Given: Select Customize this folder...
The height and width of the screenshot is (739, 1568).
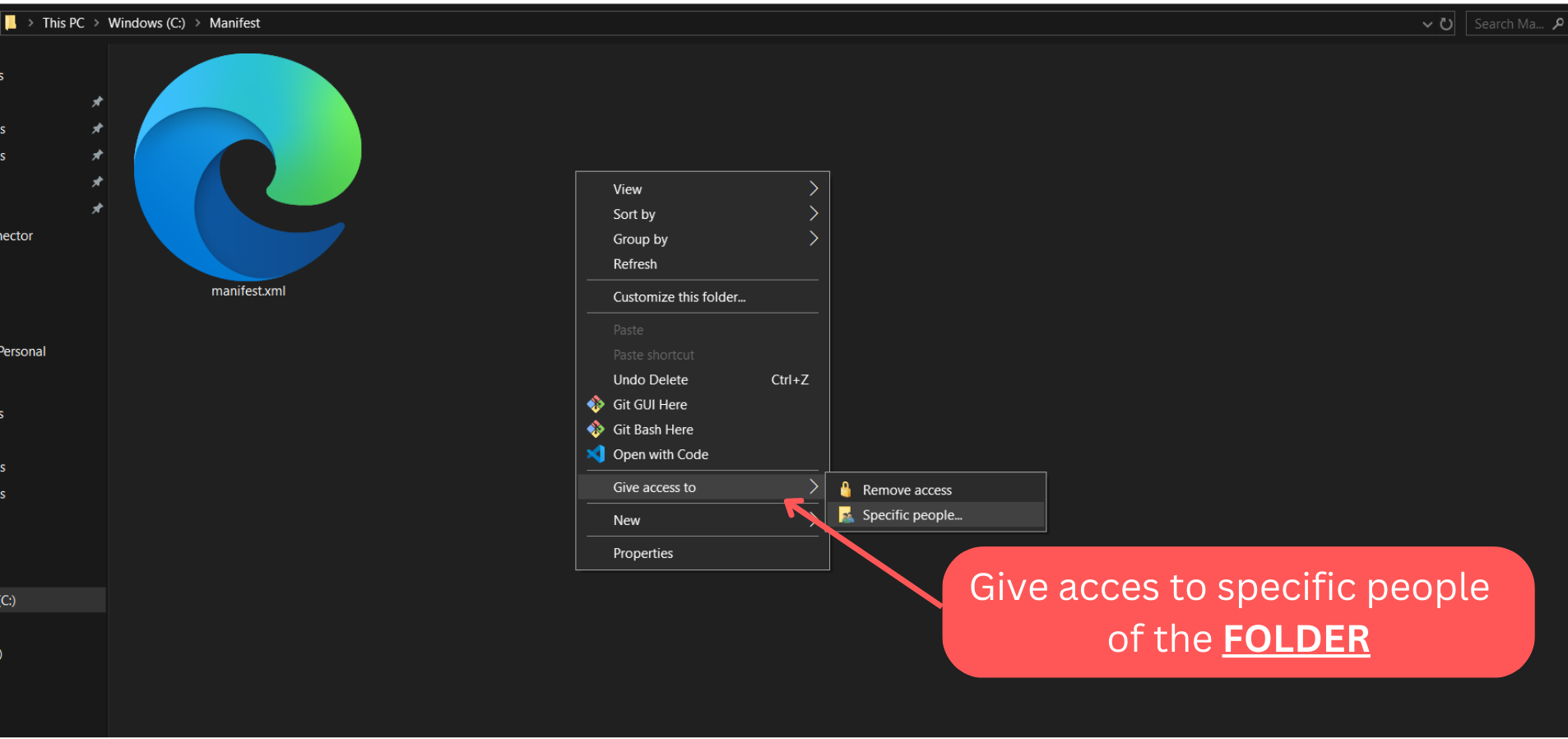Looking at the screenshot, I should click(702, 297).
